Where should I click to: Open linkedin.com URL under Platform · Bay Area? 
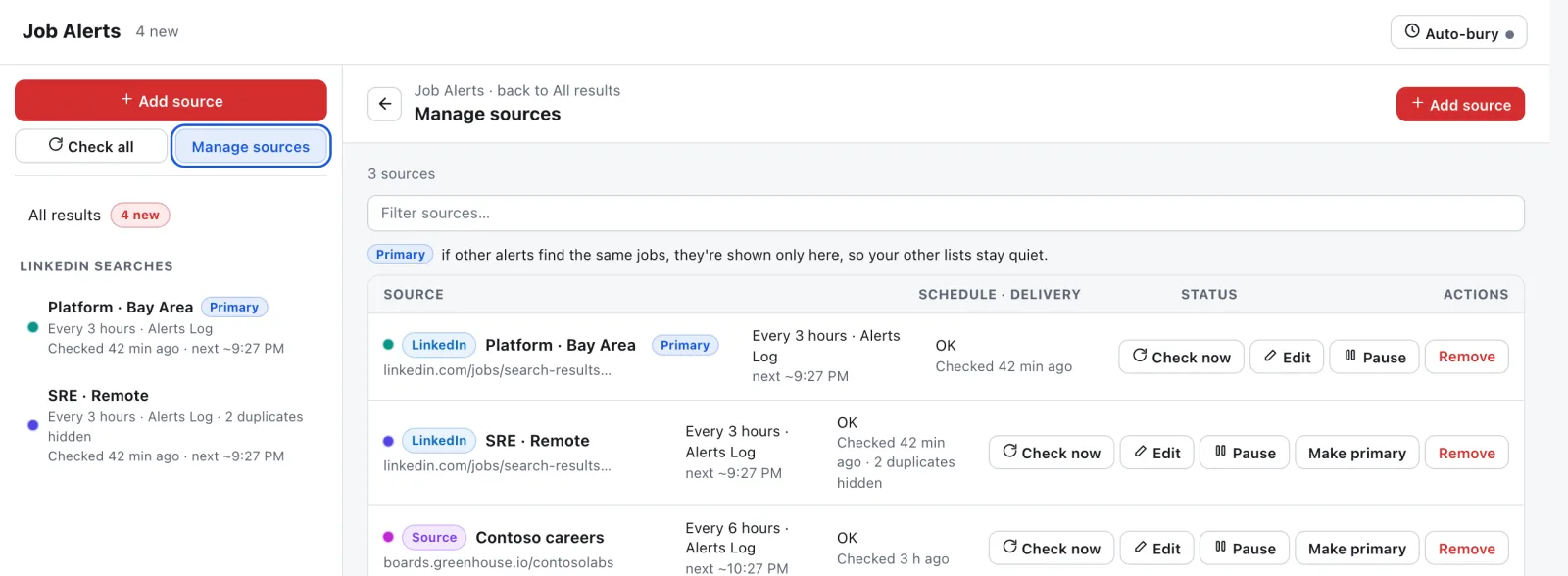[x=497, y=370]
